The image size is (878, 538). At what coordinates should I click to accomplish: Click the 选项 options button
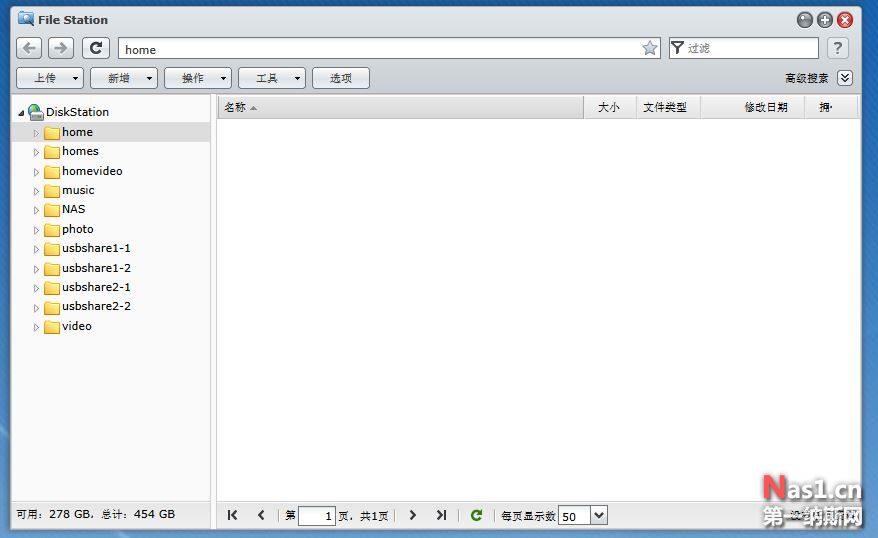(x=341, y=78)
